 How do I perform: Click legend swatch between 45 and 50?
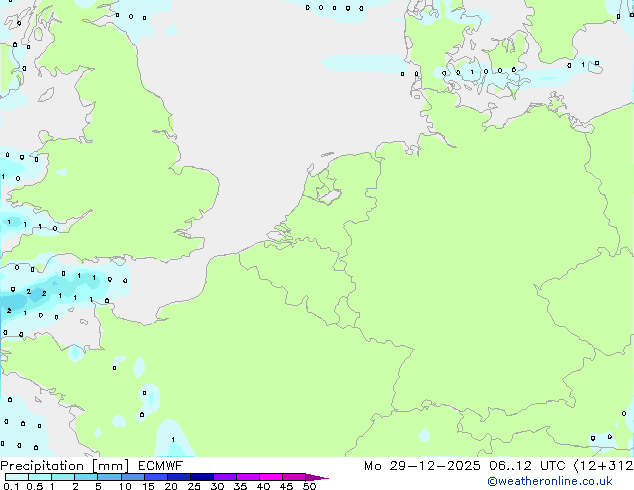pyautogui.click(x=294, y=477)
